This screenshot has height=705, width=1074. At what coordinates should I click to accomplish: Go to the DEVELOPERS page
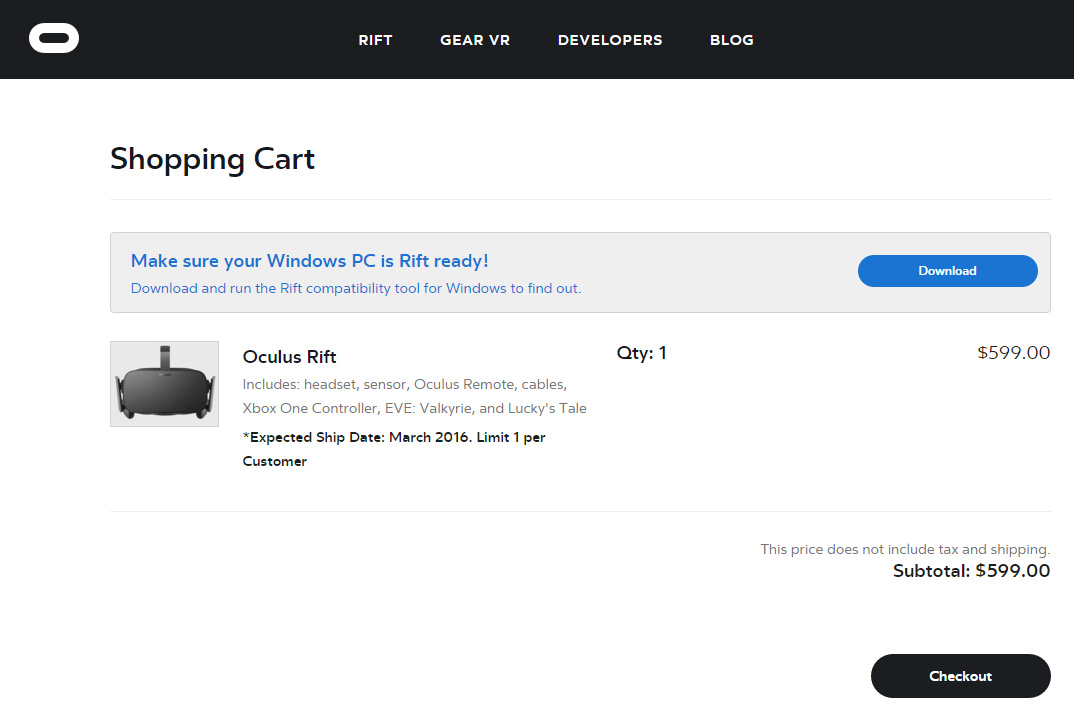click(x=610, y=40)
